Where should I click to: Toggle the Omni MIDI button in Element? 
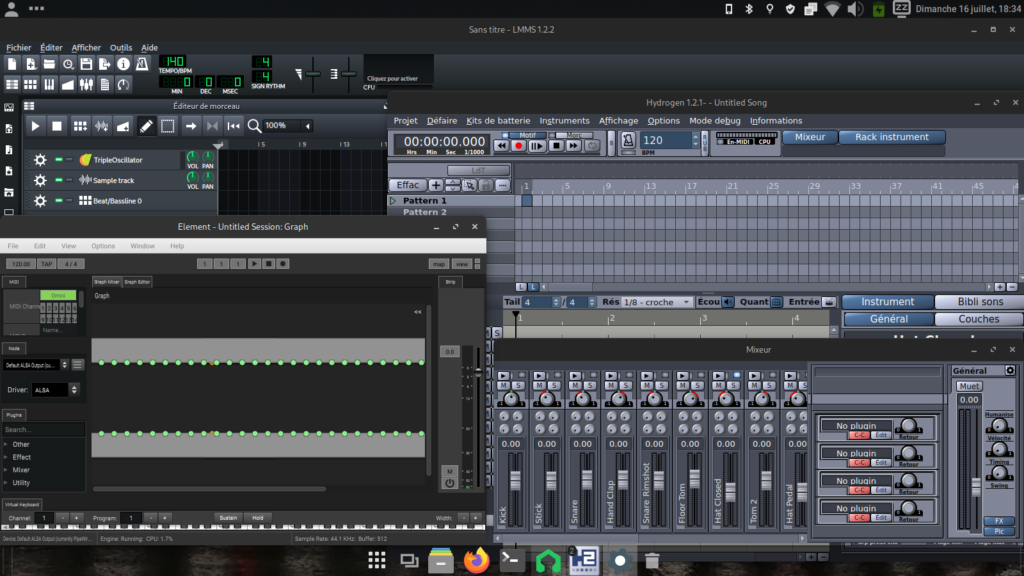(58, 296)
